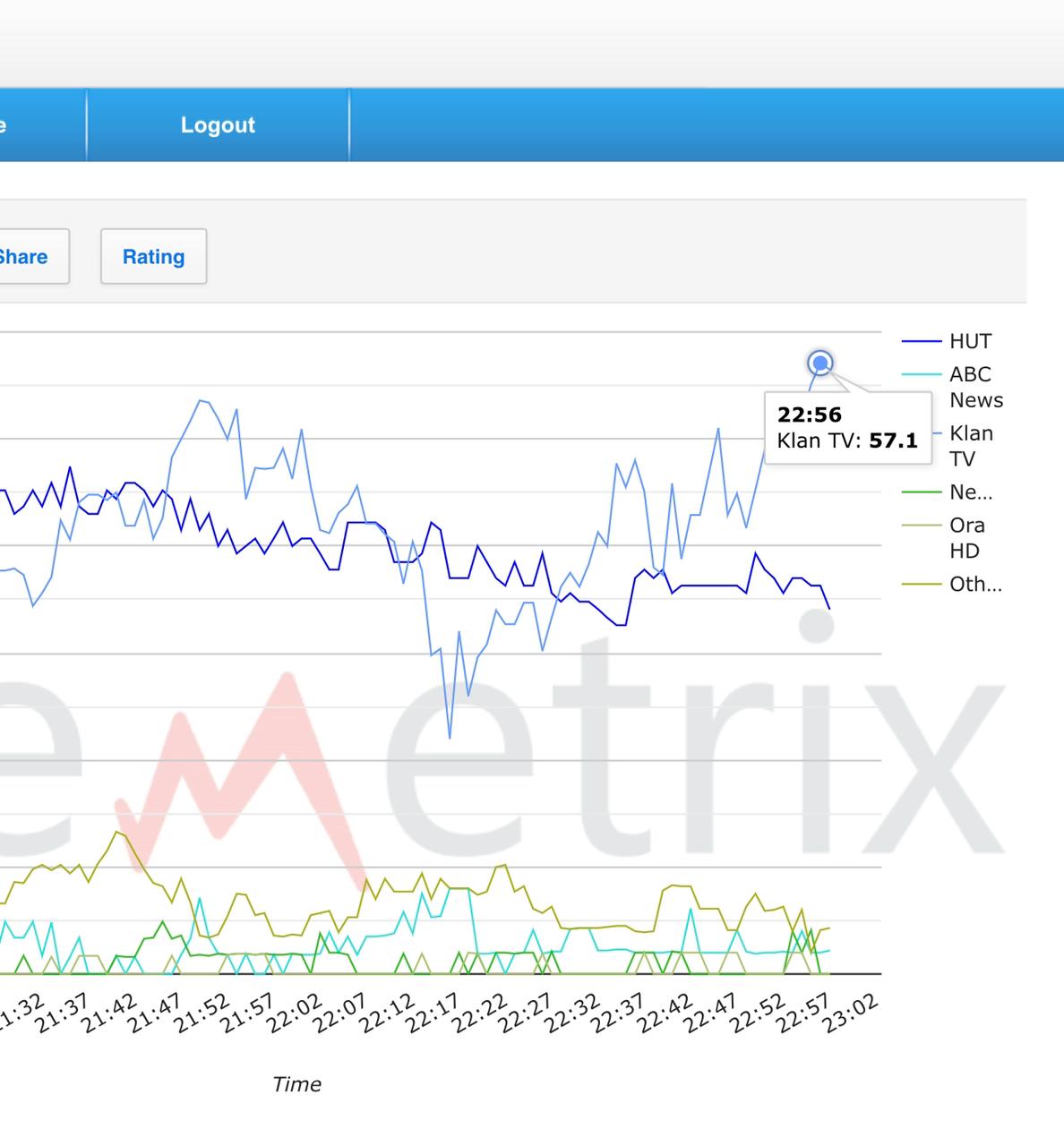Hide the Ora HD legend series

pos(965,537)
